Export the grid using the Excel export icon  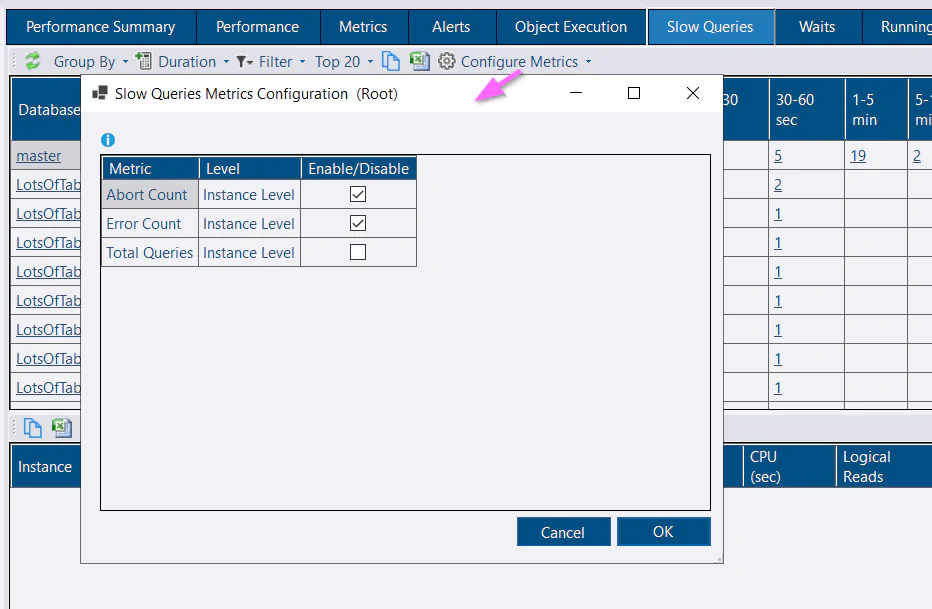coord(419,61)
